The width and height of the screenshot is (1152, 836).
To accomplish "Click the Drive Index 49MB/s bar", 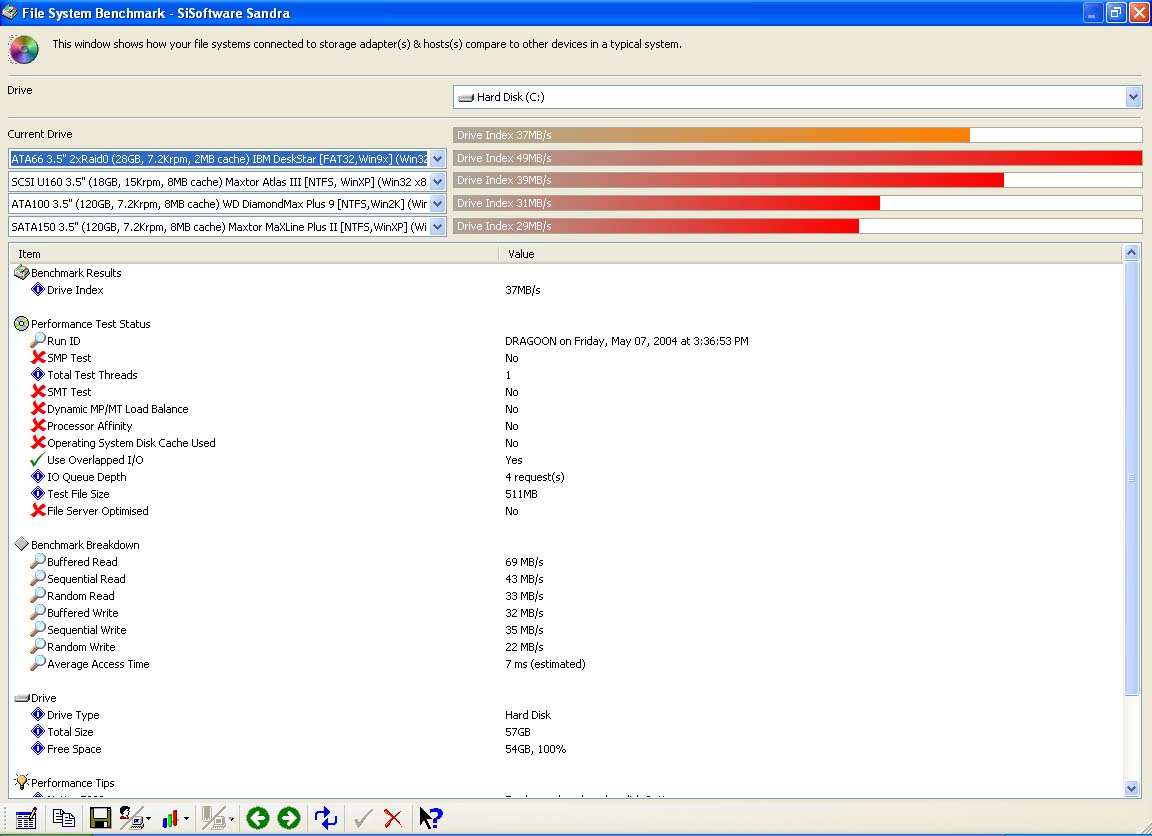I will [797, 158].
